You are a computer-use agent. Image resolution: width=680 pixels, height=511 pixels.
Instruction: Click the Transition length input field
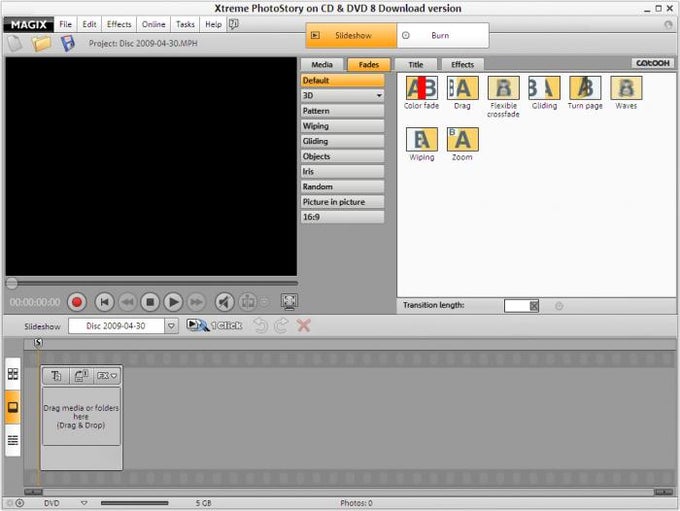point(517,305)
